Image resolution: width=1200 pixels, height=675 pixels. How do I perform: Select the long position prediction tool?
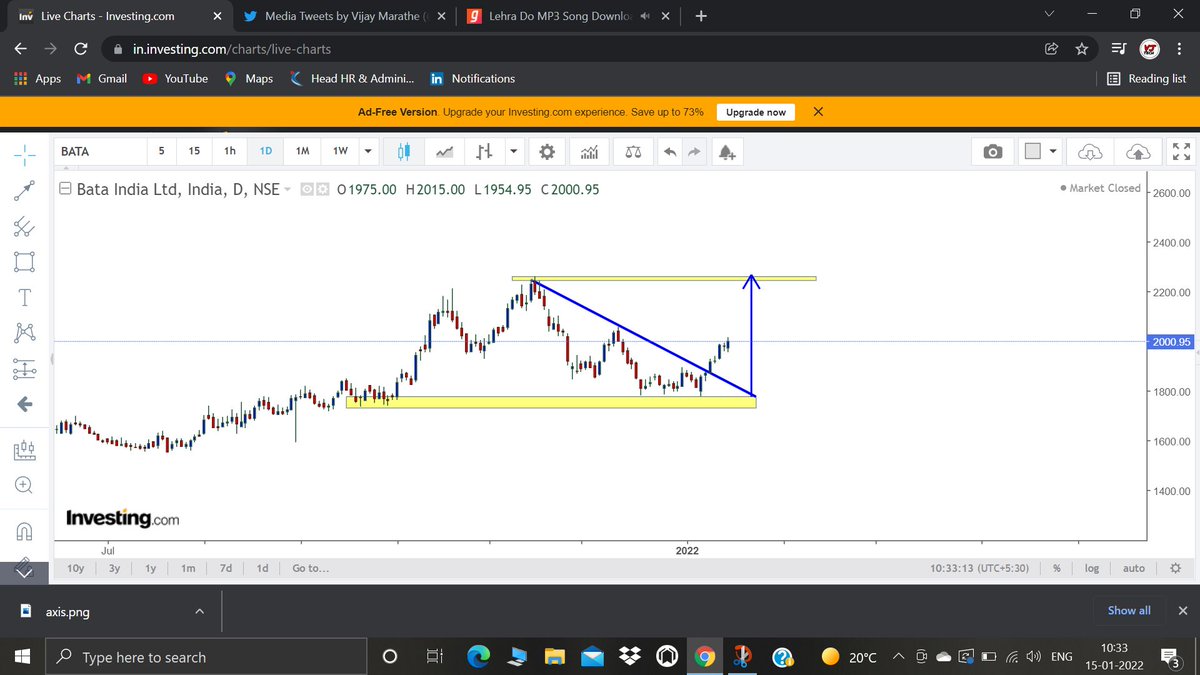click(x=25, y=369)
